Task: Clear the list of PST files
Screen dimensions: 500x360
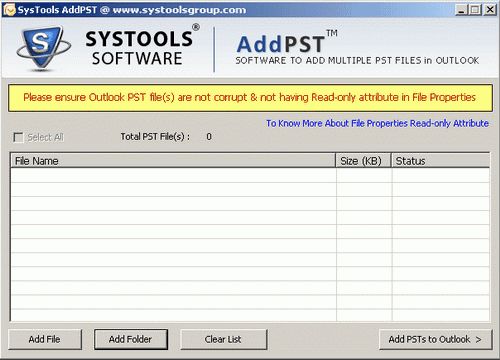Action: (223, 339)
